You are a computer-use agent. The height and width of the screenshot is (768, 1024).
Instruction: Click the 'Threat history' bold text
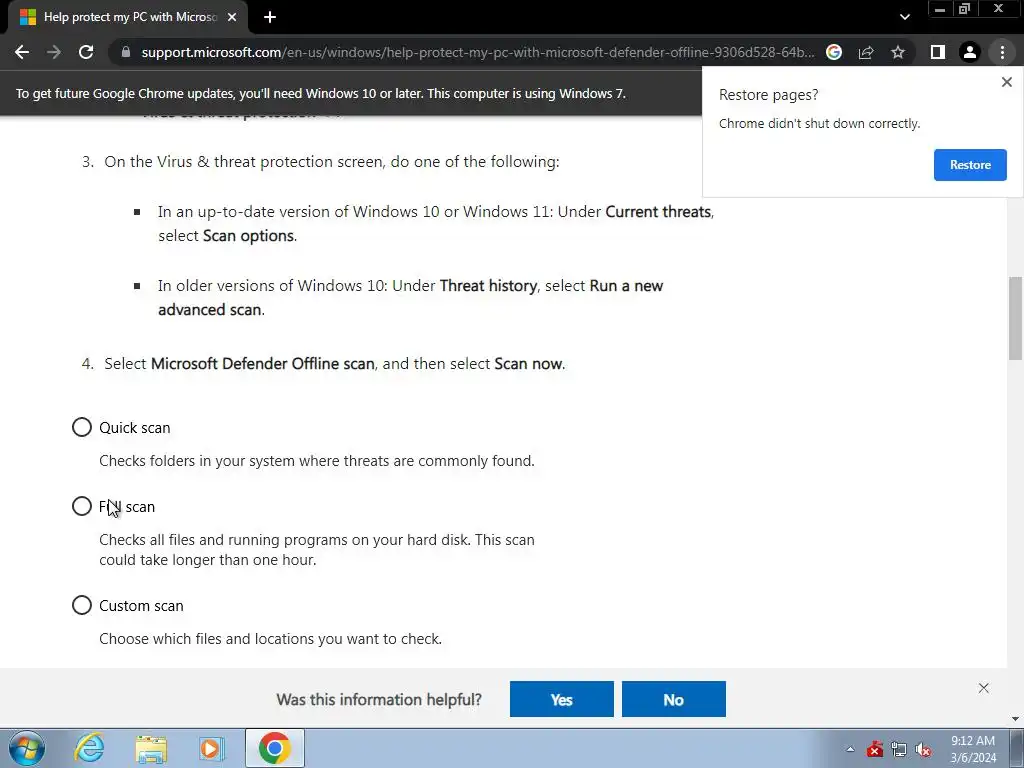(x=488, y=286)
